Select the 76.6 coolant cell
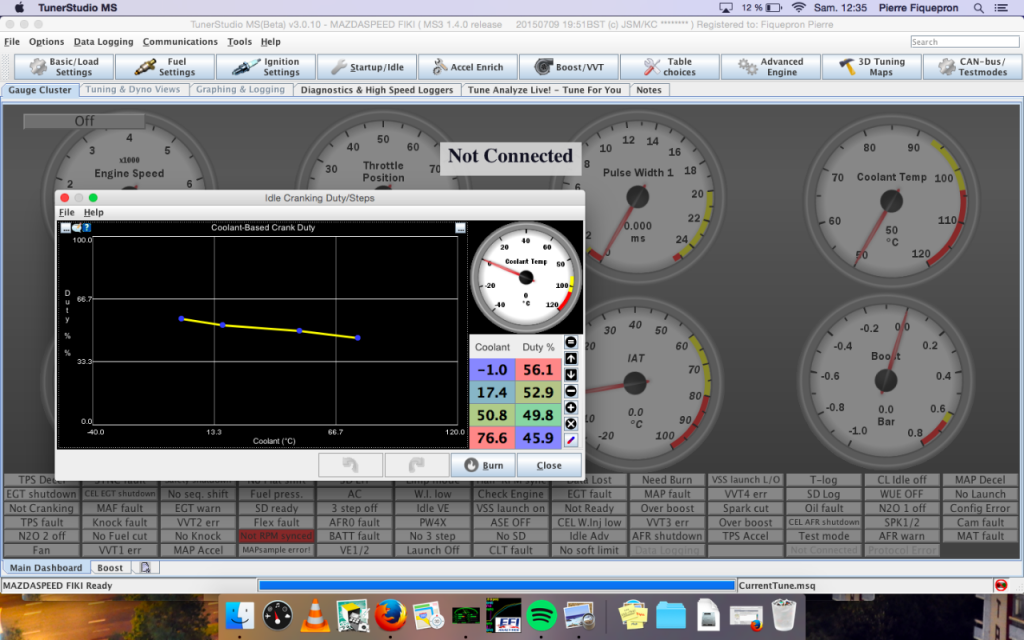The image size is (1024, 640). tap(492, 438)
